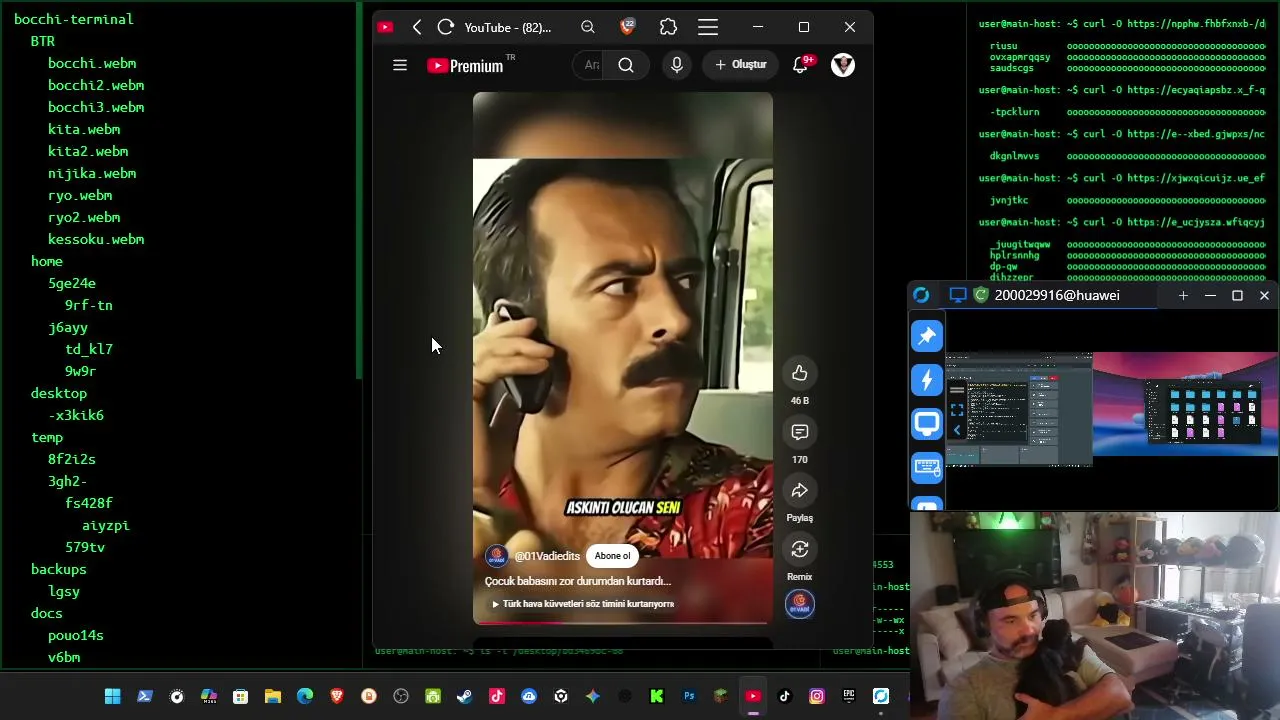
Task: Click the monitor icon in remote sidebar
Action: click(927, 424)
